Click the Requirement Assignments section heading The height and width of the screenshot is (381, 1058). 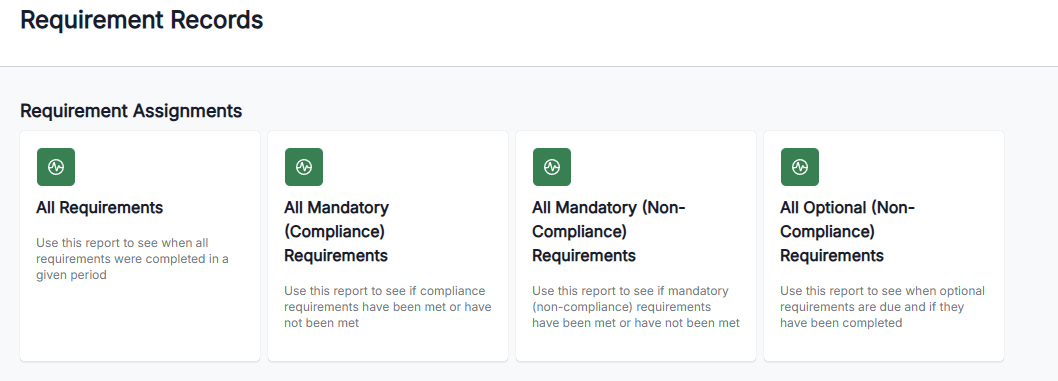131,111
